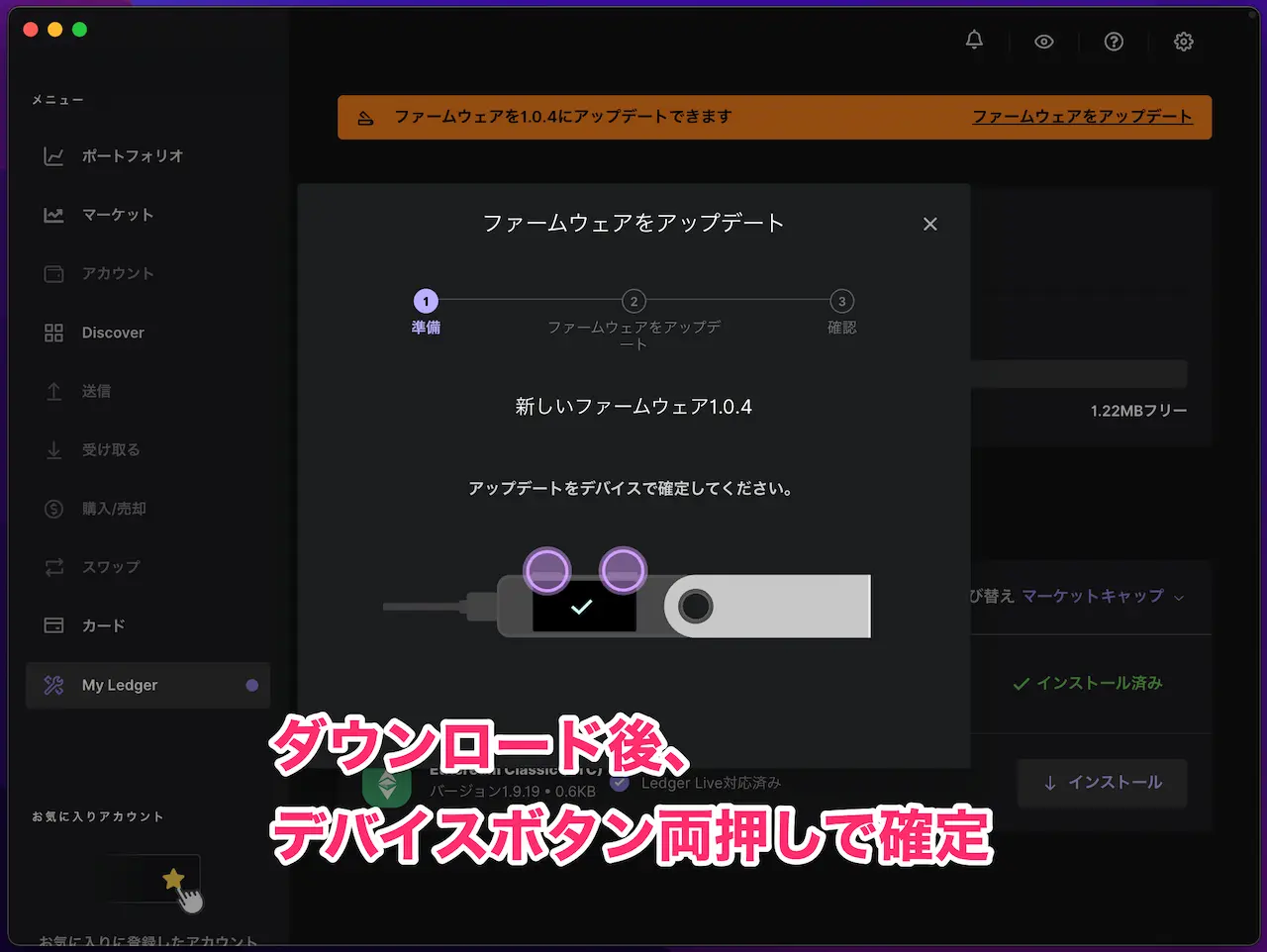Select 送信 in the sidebar
This screenshot has height=952, width=1267.
coord(96,391)
